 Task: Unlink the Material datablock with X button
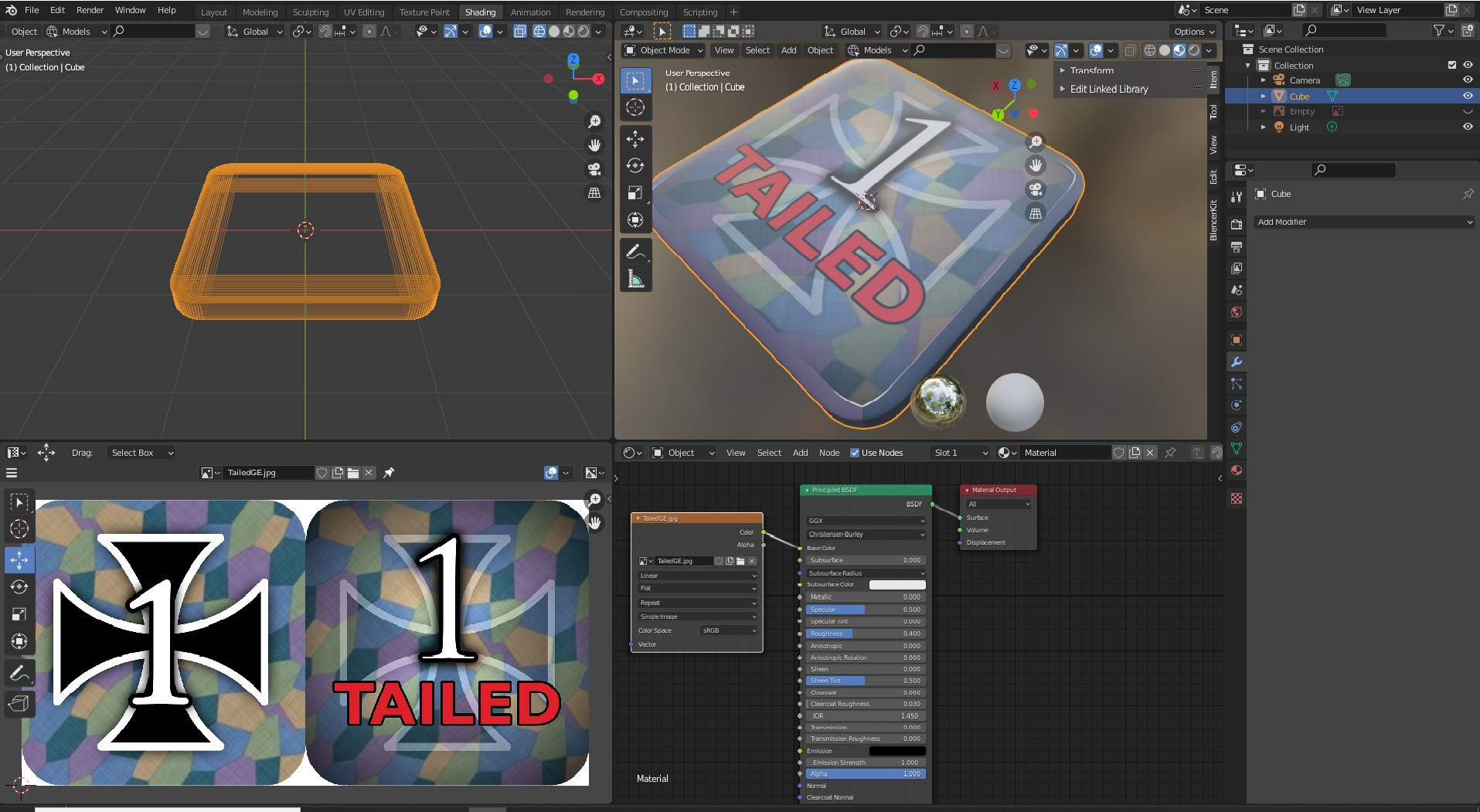1150,453
